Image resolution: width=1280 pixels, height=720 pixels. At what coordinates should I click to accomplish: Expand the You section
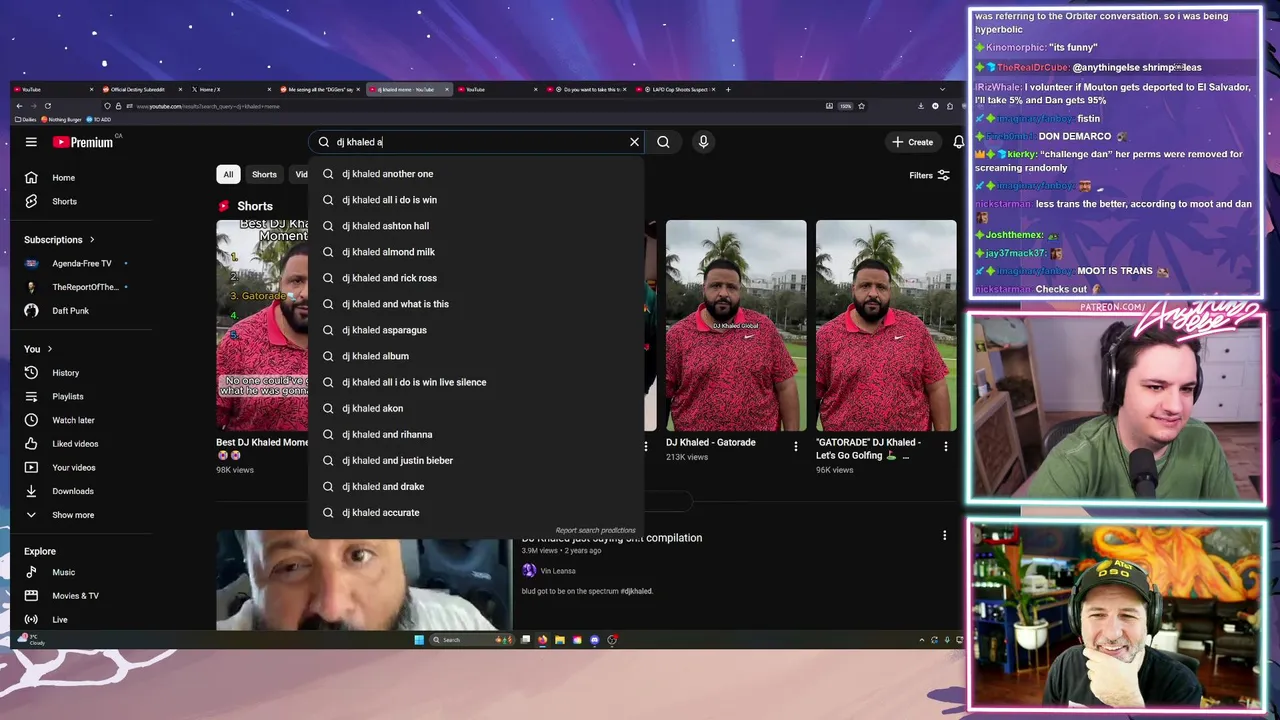tap(38, 349)
